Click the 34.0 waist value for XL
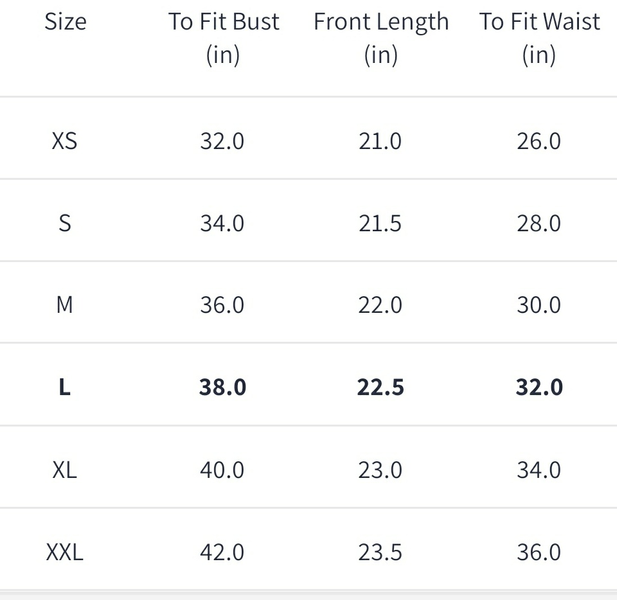 point(539,470)
